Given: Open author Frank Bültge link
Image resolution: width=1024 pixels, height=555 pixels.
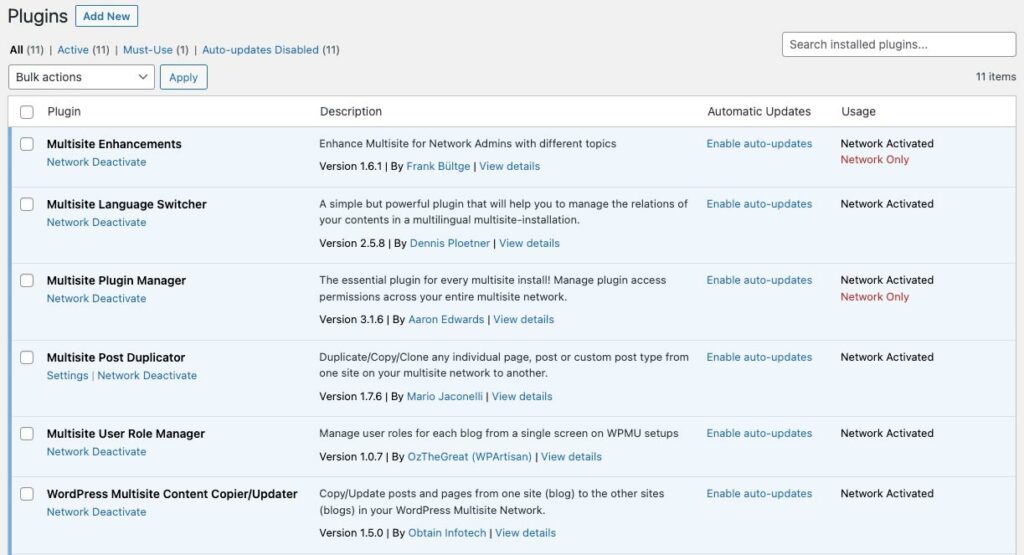Looking at the screenshot, I should (438, 166).
